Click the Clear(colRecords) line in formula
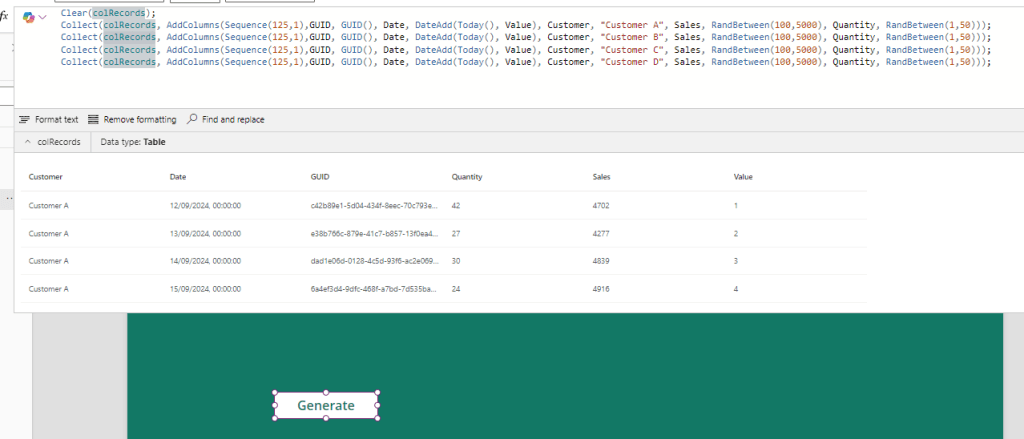1024x439 pixels. pos(108,13)
